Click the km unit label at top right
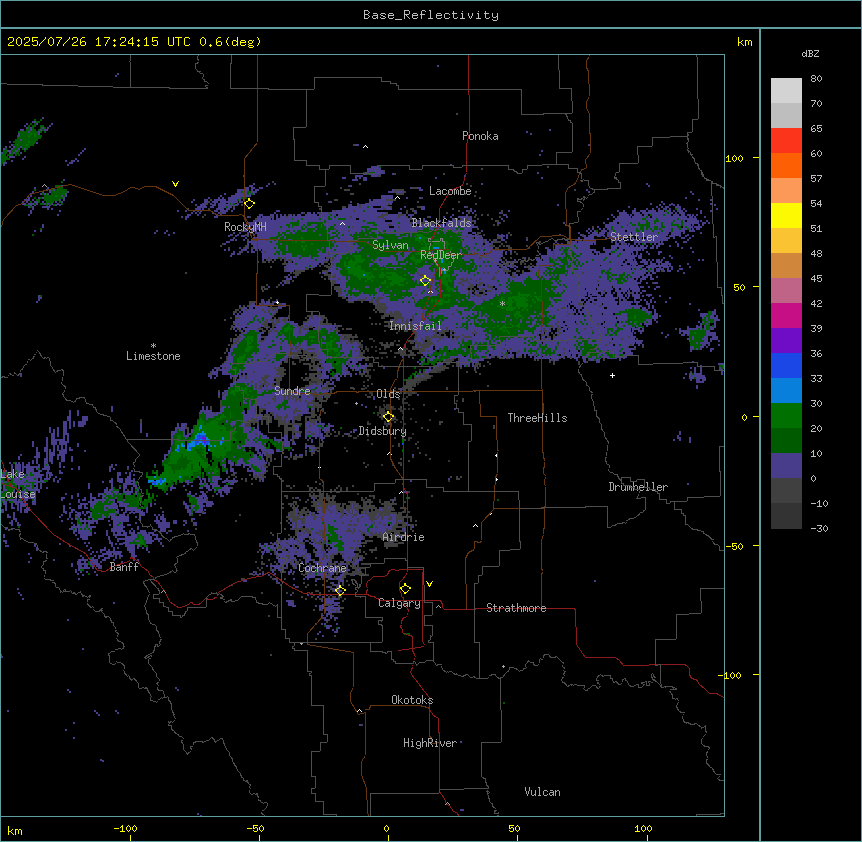Viewport: 862px width, 842px height. (x=744, y=42)
